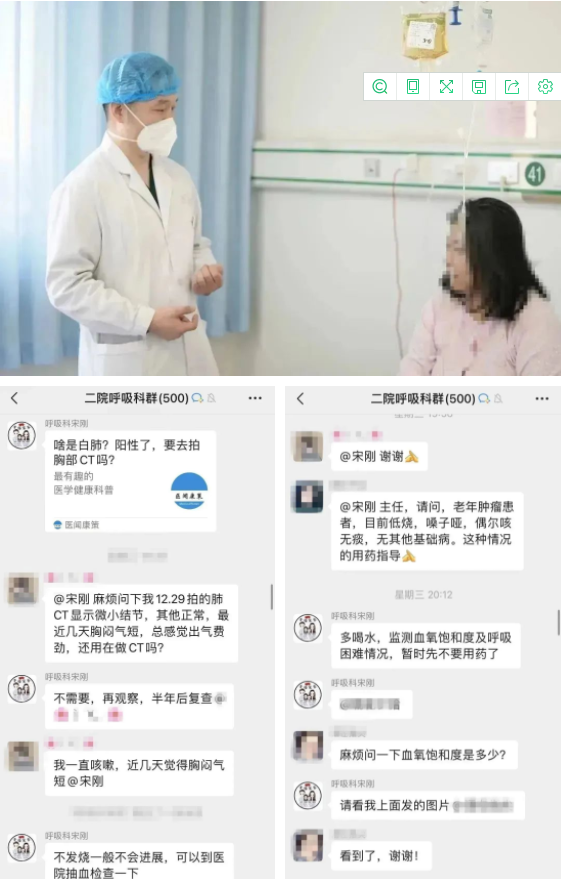This screenshot has width=561, height=879.
Task: Open the shared article about 白肺
Action: pyautogui.click(x=131, y=481)
